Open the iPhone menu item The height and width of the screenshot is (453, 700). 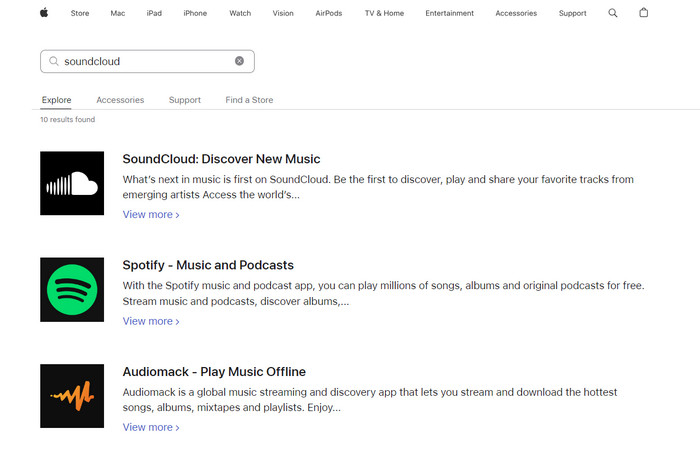(195, 13)
